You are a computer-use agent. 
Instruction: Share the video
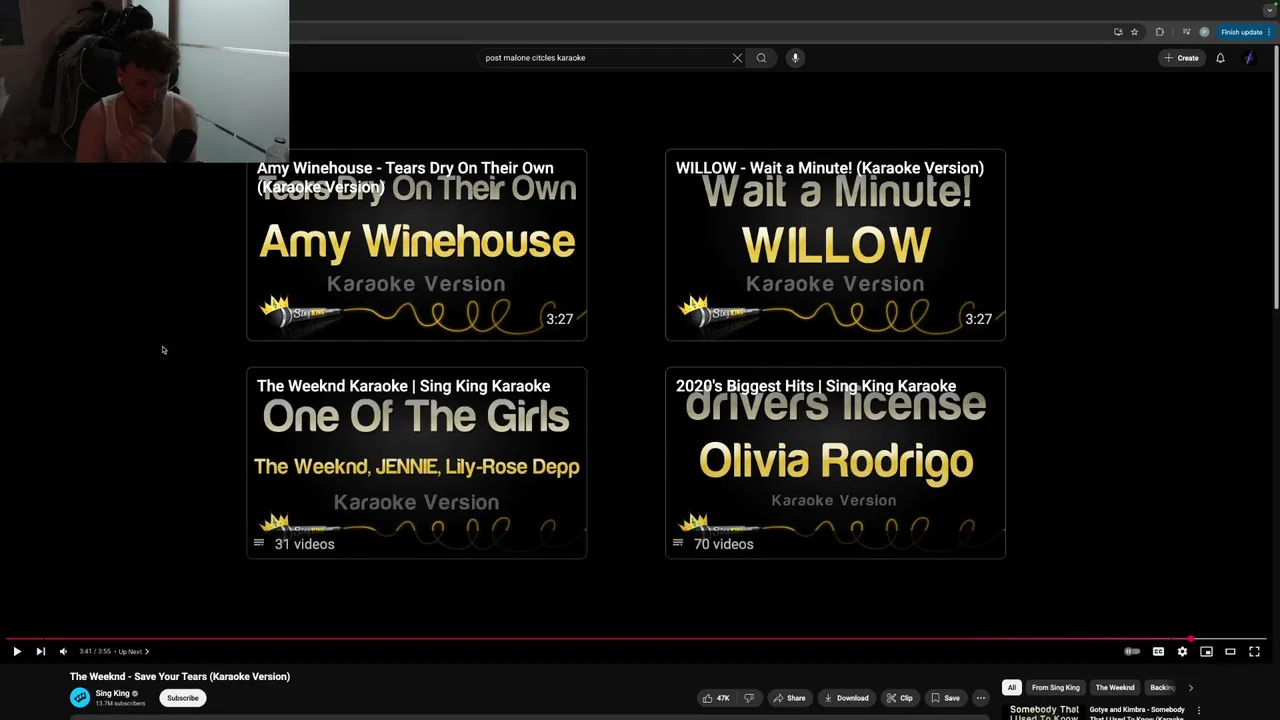point(789,698)
